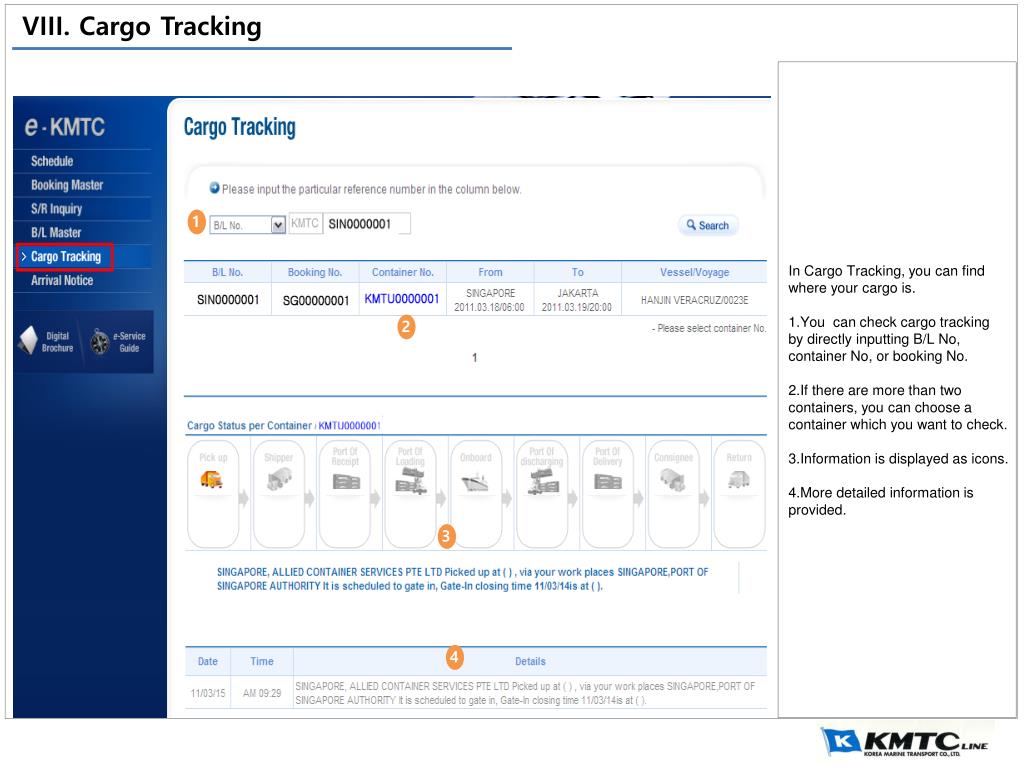Open the B/L No. search type dropdown
1024x768 pixels.
click(x=248, y=225)
